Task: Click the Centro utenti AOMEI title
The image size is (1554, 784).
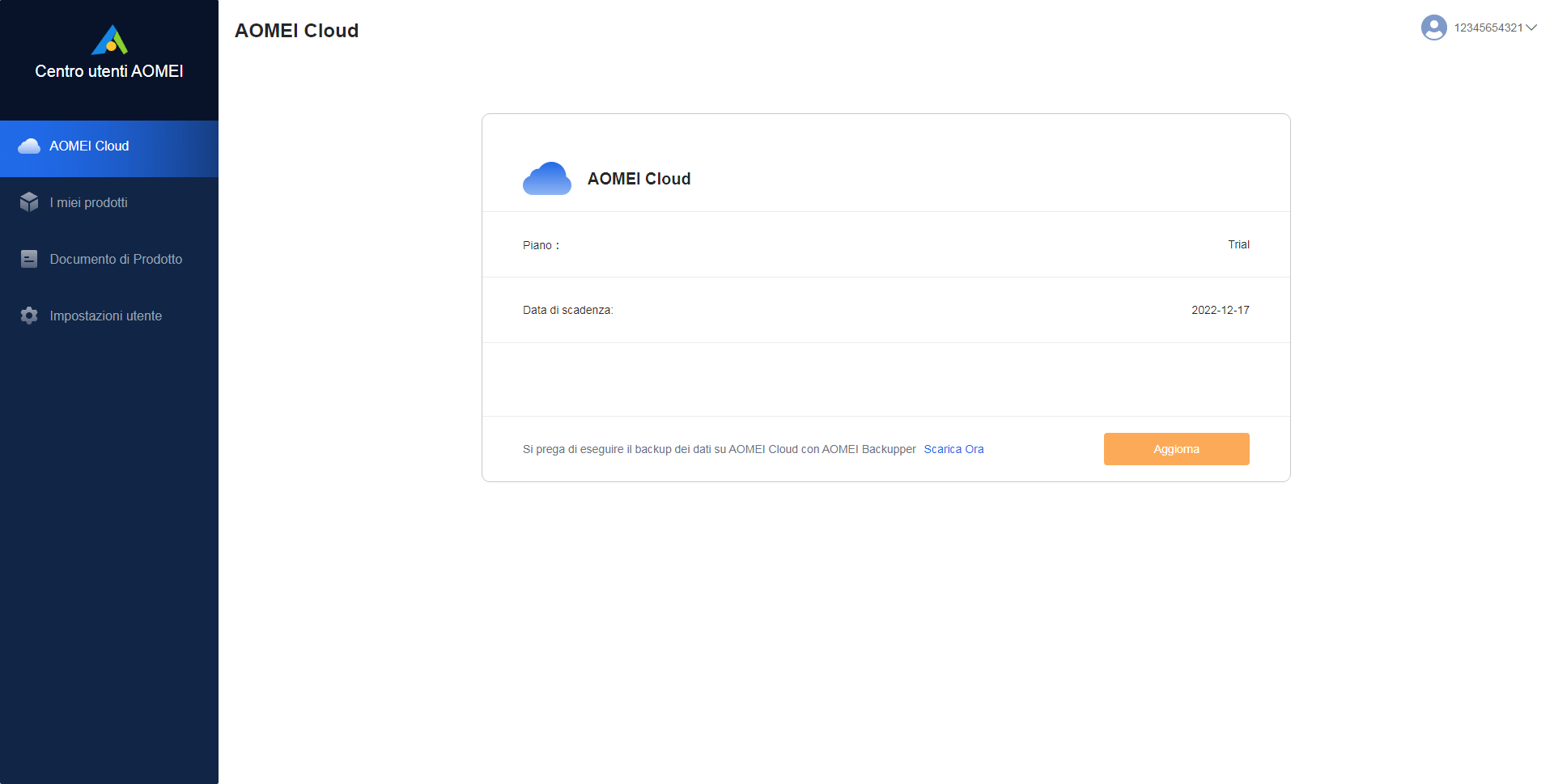Action: [x=109, y=71]
